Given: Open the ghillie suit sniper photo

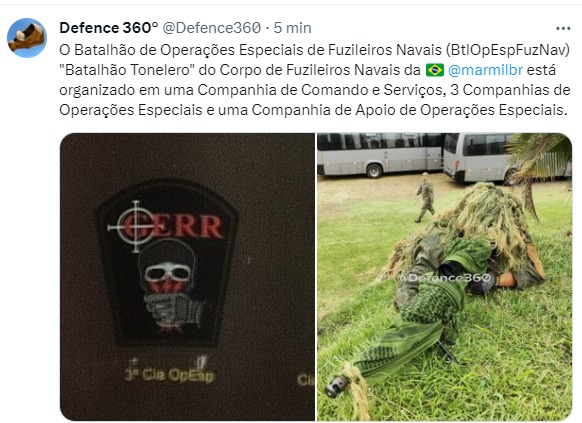Looking at the screenshot, I should click(444, 277).
